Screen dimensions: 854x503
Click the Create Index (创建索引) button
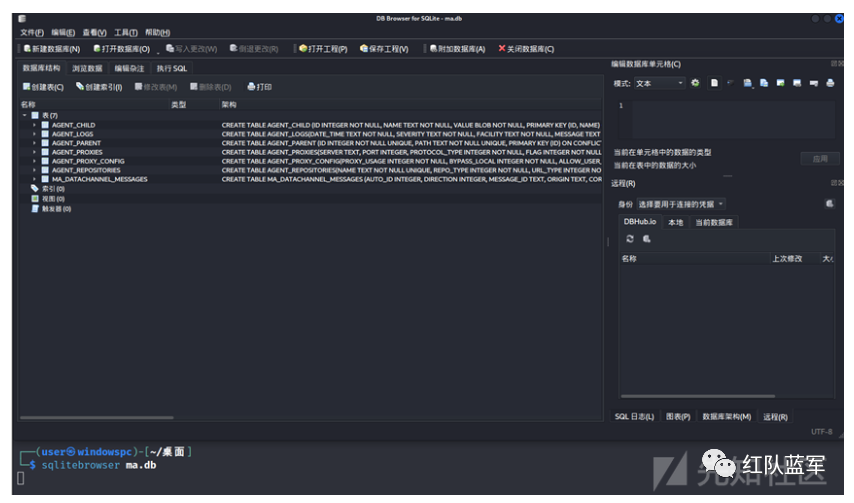click(99, 87)
